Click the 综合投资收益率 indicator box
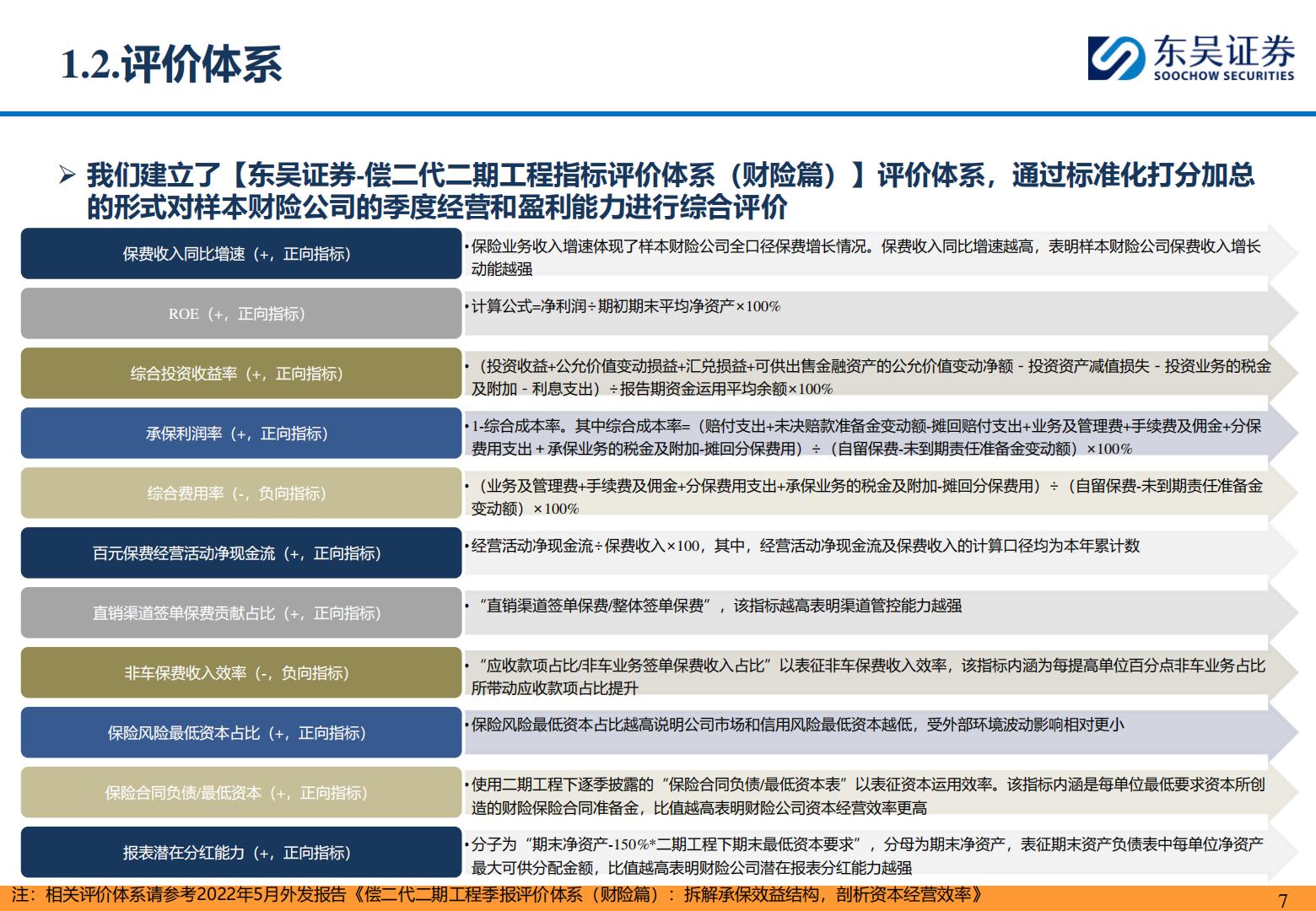Image resolution: width=1316 pixels, height=911 pixels. pos(241,373)
